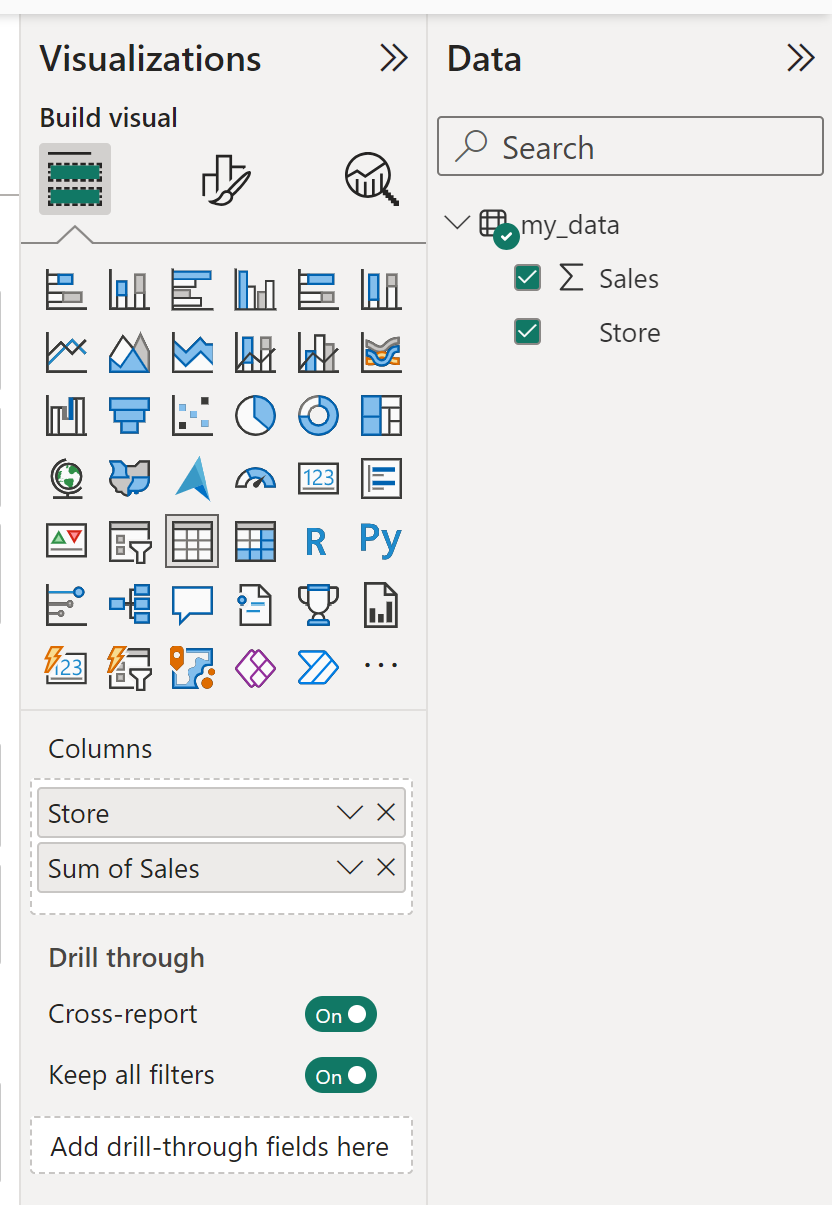Collapse the Data pane
832x1206 pixels.
pyautogui.click(x=801, y=58)
